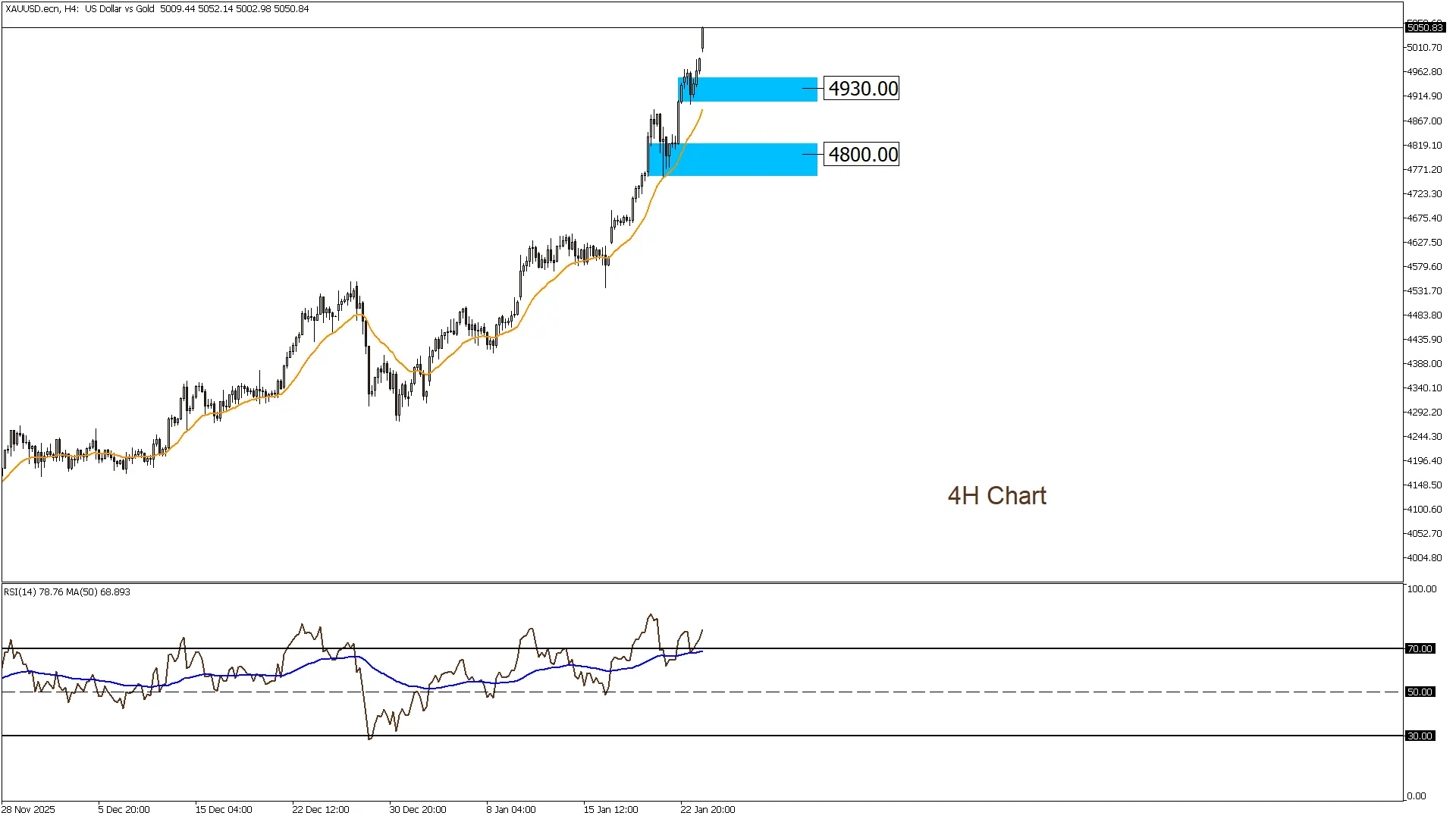
Task: Click the 4531.70 price axis value
Action: coord(1424,291)
